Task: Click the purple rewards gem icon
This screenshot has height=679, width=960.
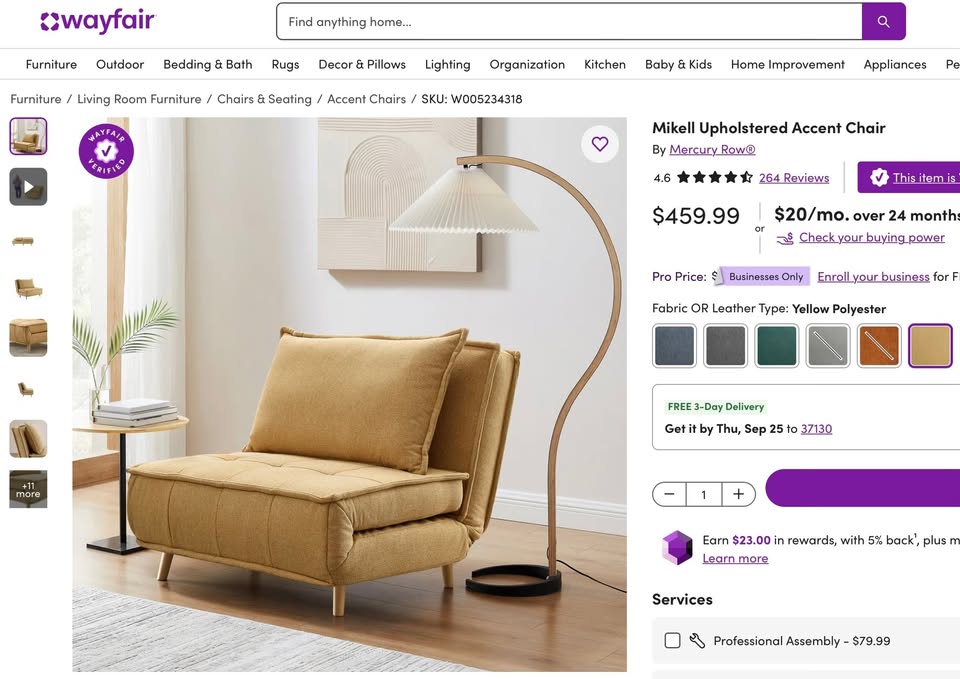Action: tap(677, 547)
